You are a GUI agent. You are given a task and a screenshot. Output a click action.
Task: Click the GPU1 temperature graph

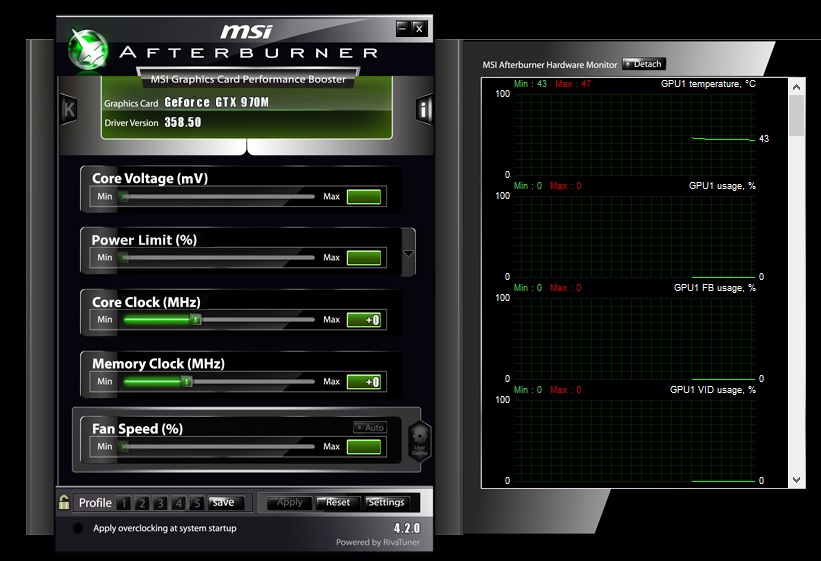[634, 134]
